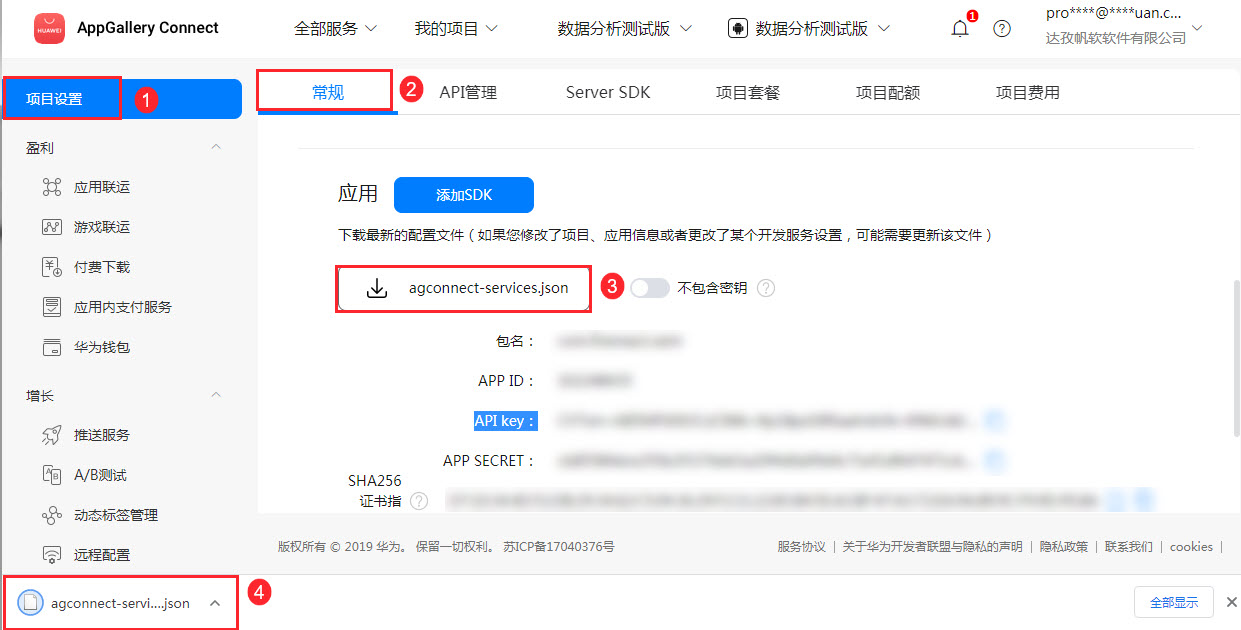Open the 关于华为开发者联盟与隐私的声明 link
This screenshot has width=1241, height=630.
click(x=933, y=547)
